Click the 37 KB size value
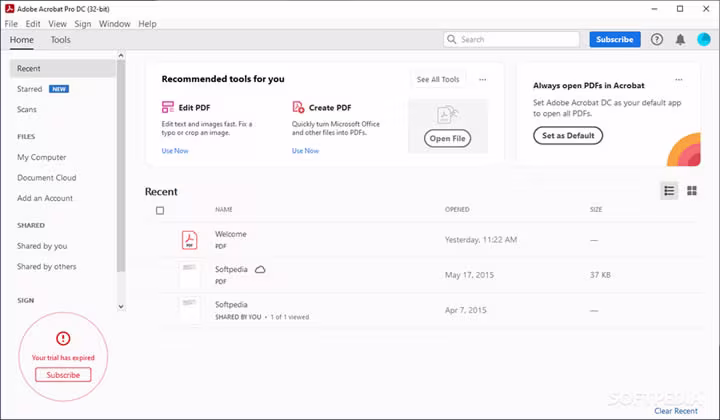This screenshot has width=720, height=420. [600, 275]
